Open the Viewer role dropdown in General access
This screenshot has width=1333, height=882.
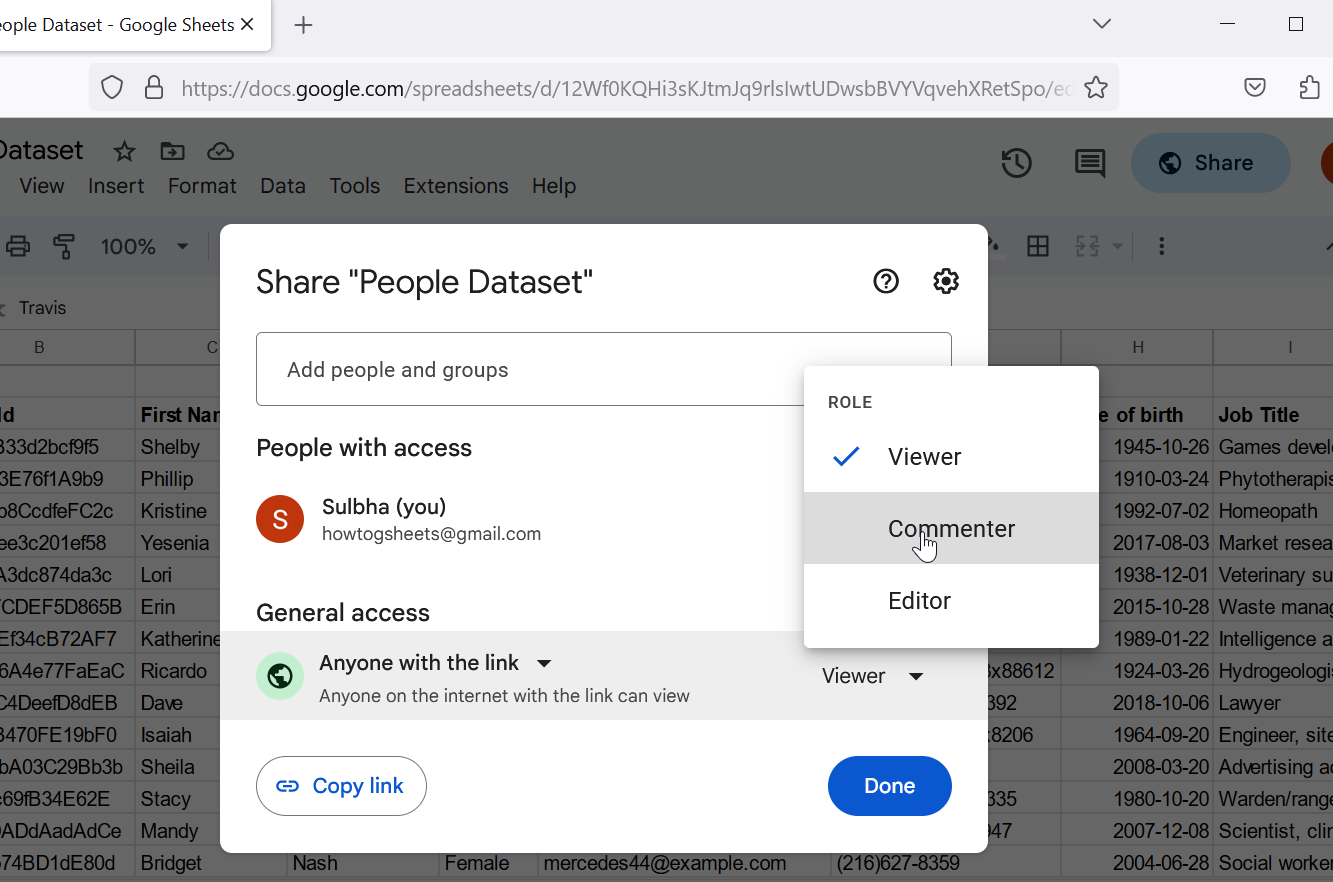[x=873, y=676]
